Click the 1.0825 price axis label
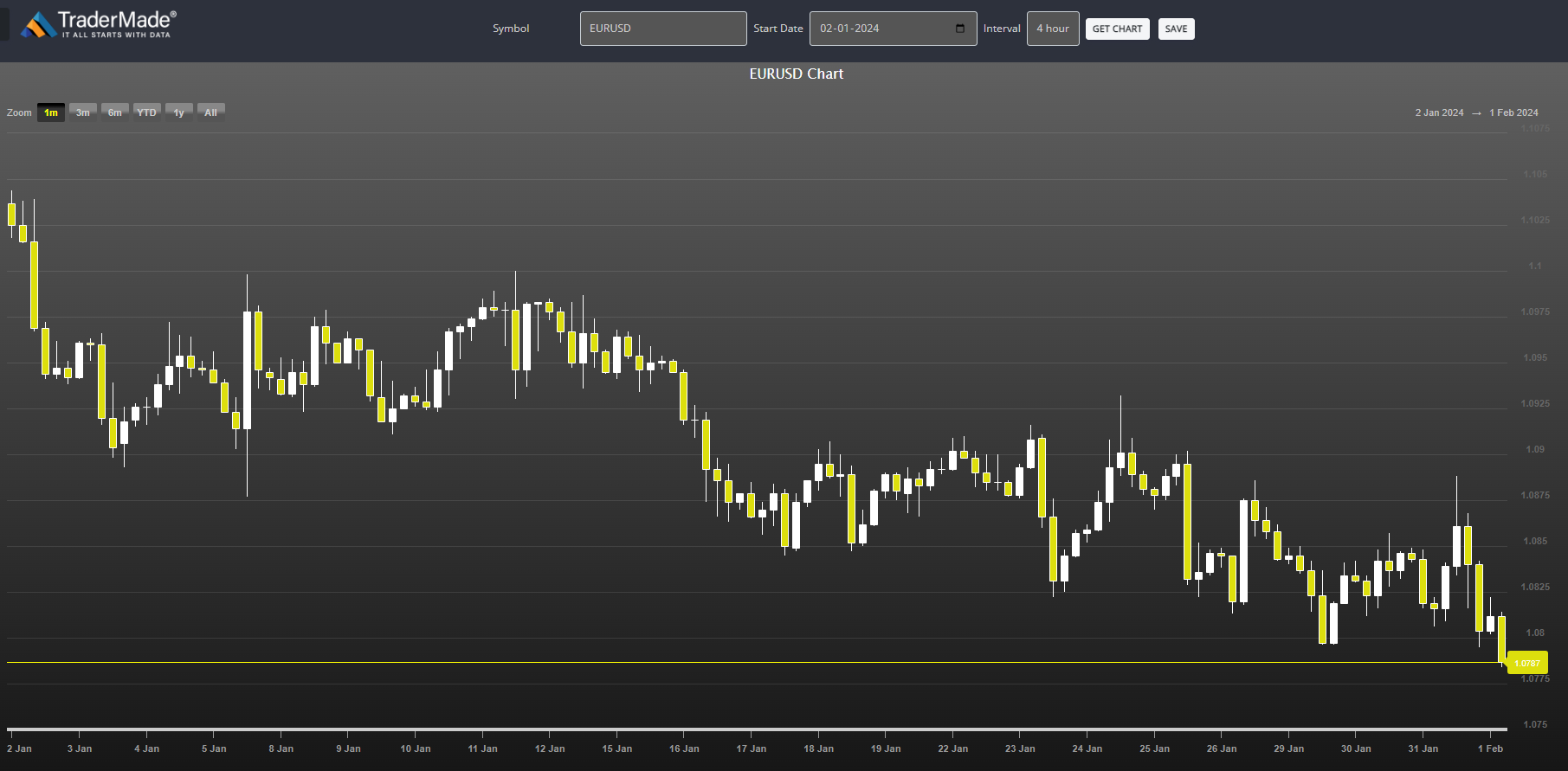The width and height of the screenshot is (1568, 771). coord(1535,587)
